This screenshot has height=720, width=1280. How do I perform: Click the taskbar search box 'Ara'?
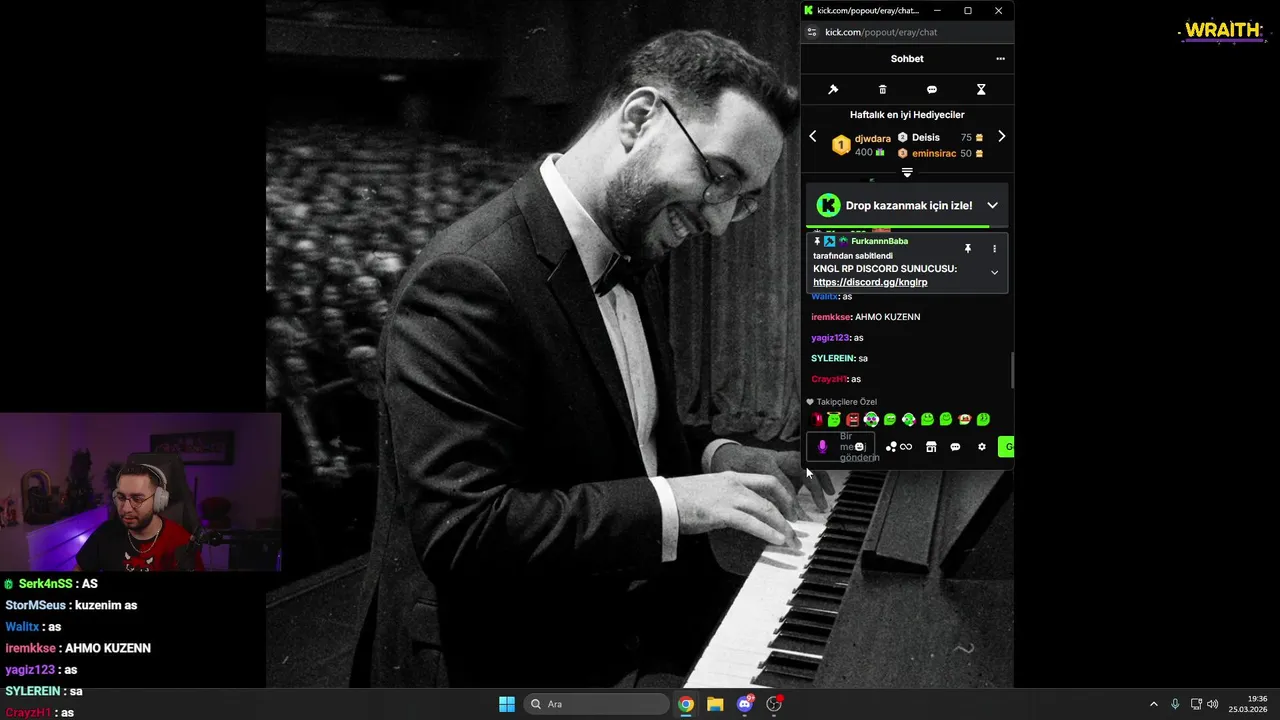[597, 704]
